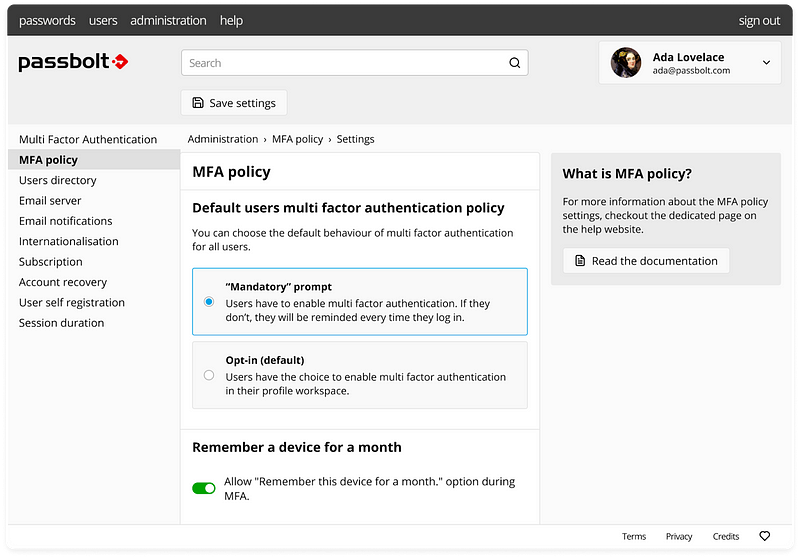Select the Opt-in (default) radio button
800x558 pixels.
click(x=209, y=375)
